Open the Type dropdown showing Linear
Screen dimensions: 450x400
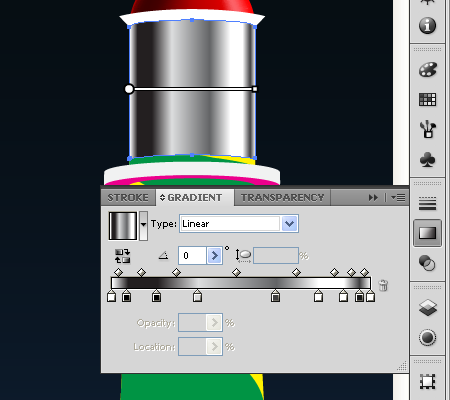tap(239, 224)
